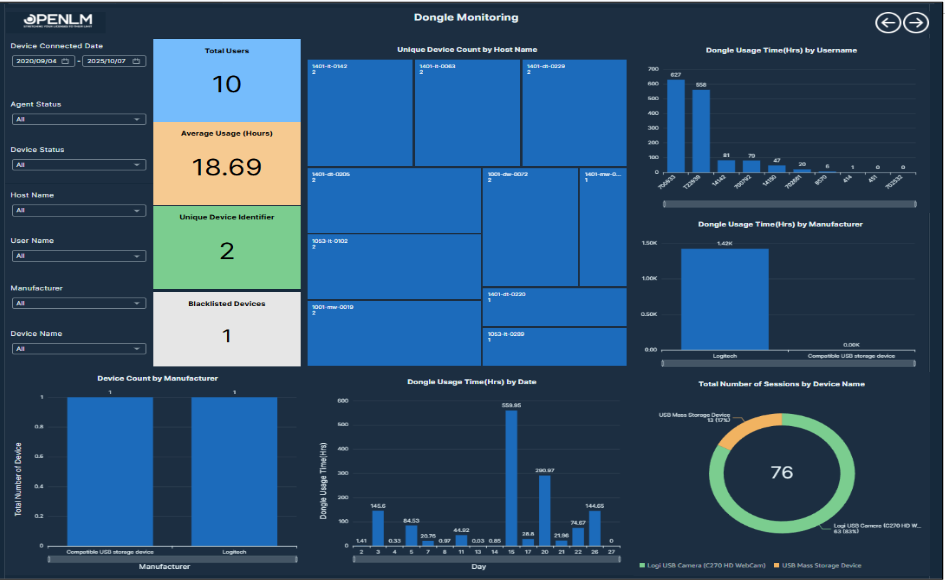The width and height of the screenshot is (945, 582).
Task: Expand the Host Name dropdown
Action: (79, 211)
